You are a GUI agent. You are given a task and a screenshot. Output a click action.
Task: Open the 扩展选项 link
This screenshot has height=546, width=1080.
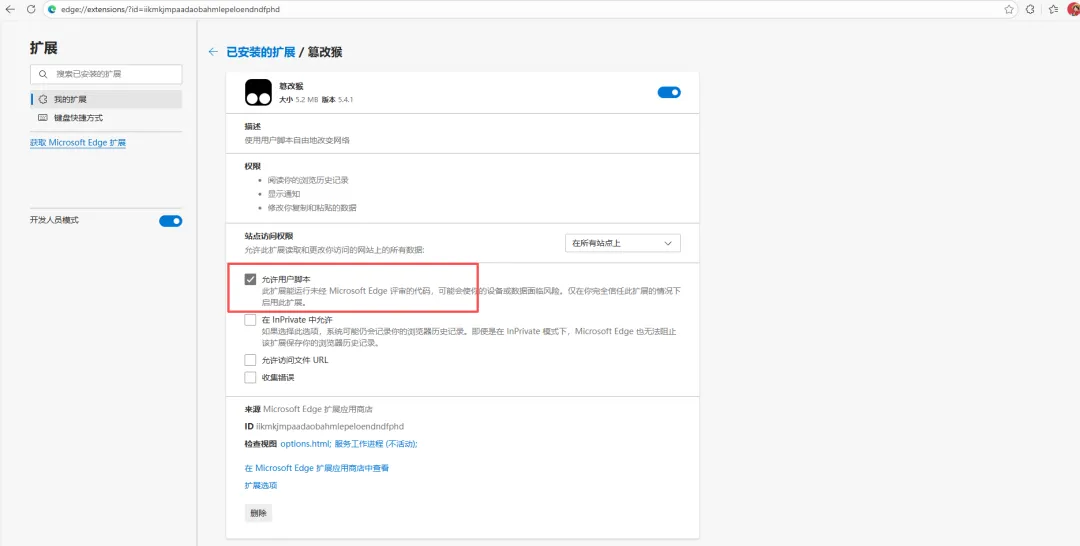[x=261, y=485]
